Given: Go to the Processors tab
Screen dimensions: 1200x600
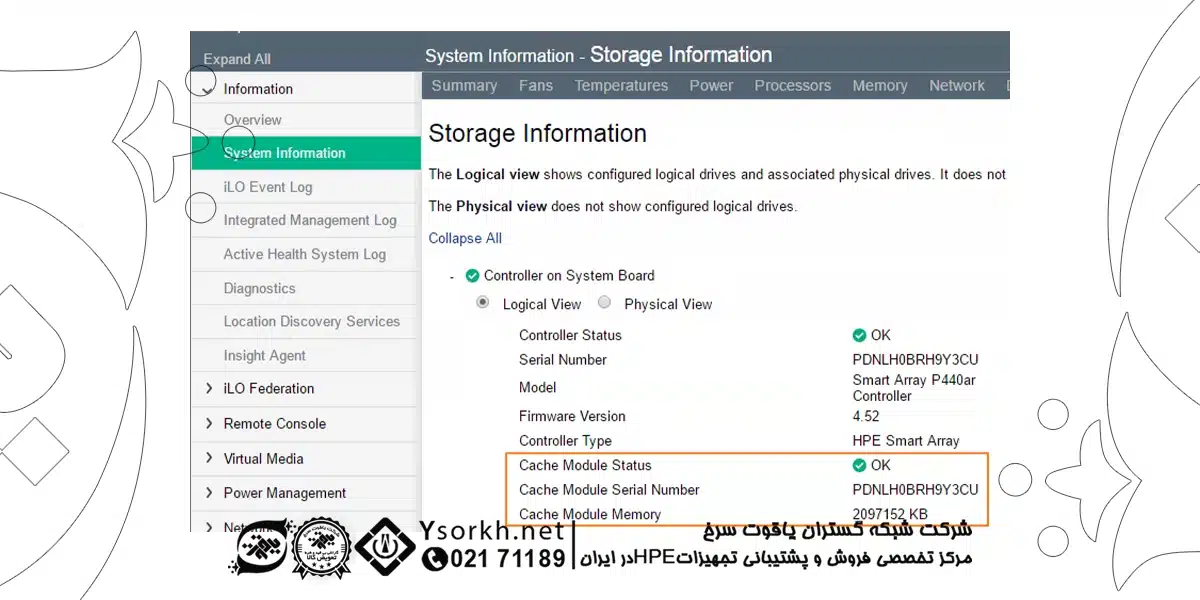Looking at the screenshot, I should tap(792, 86).
